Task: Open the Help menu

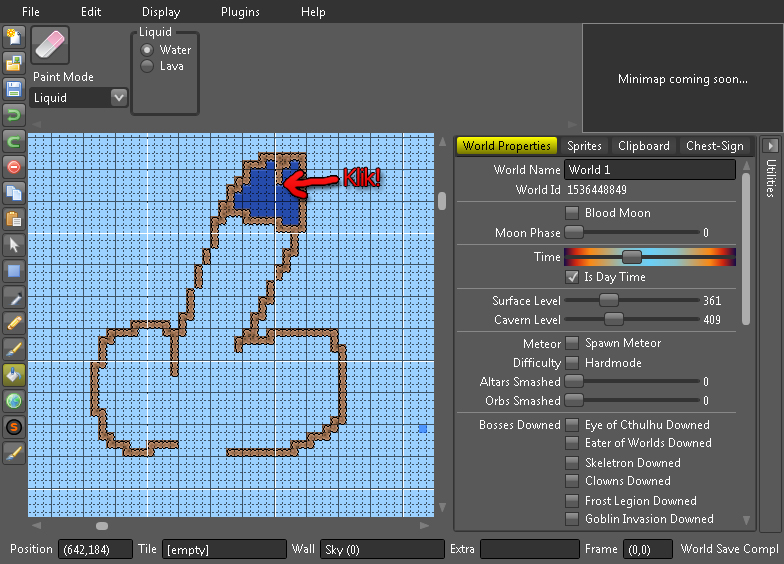Action: (x=313, y=12)
